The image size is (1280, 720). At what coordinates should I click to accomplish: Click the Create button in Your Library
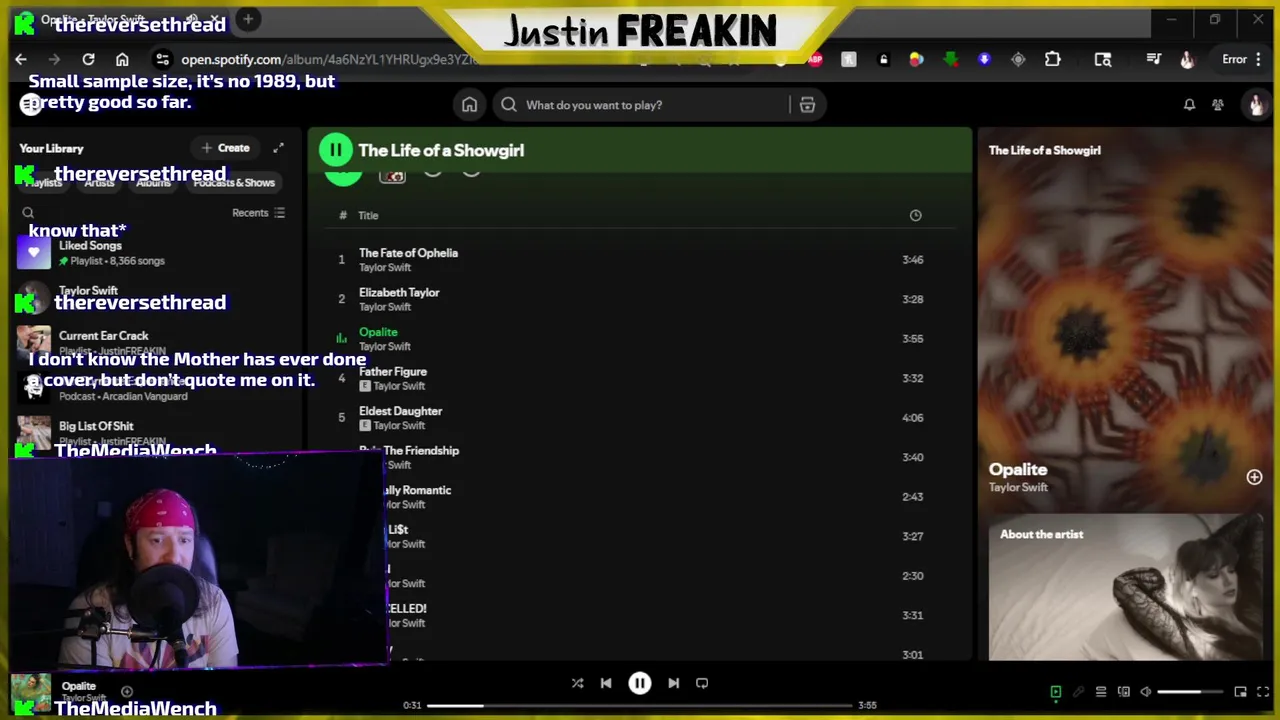(x=225, y=148)
